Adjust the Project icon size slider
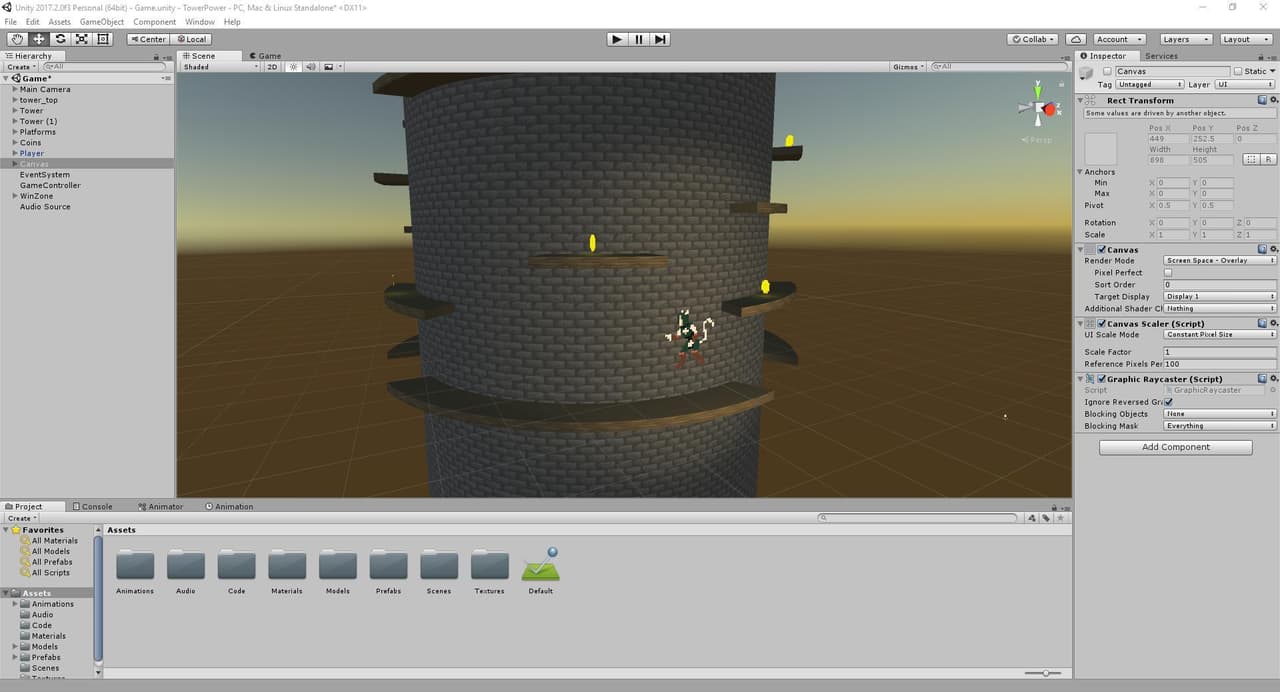The width and height of the screenshot is (1280, 692). click(1044, 673)
